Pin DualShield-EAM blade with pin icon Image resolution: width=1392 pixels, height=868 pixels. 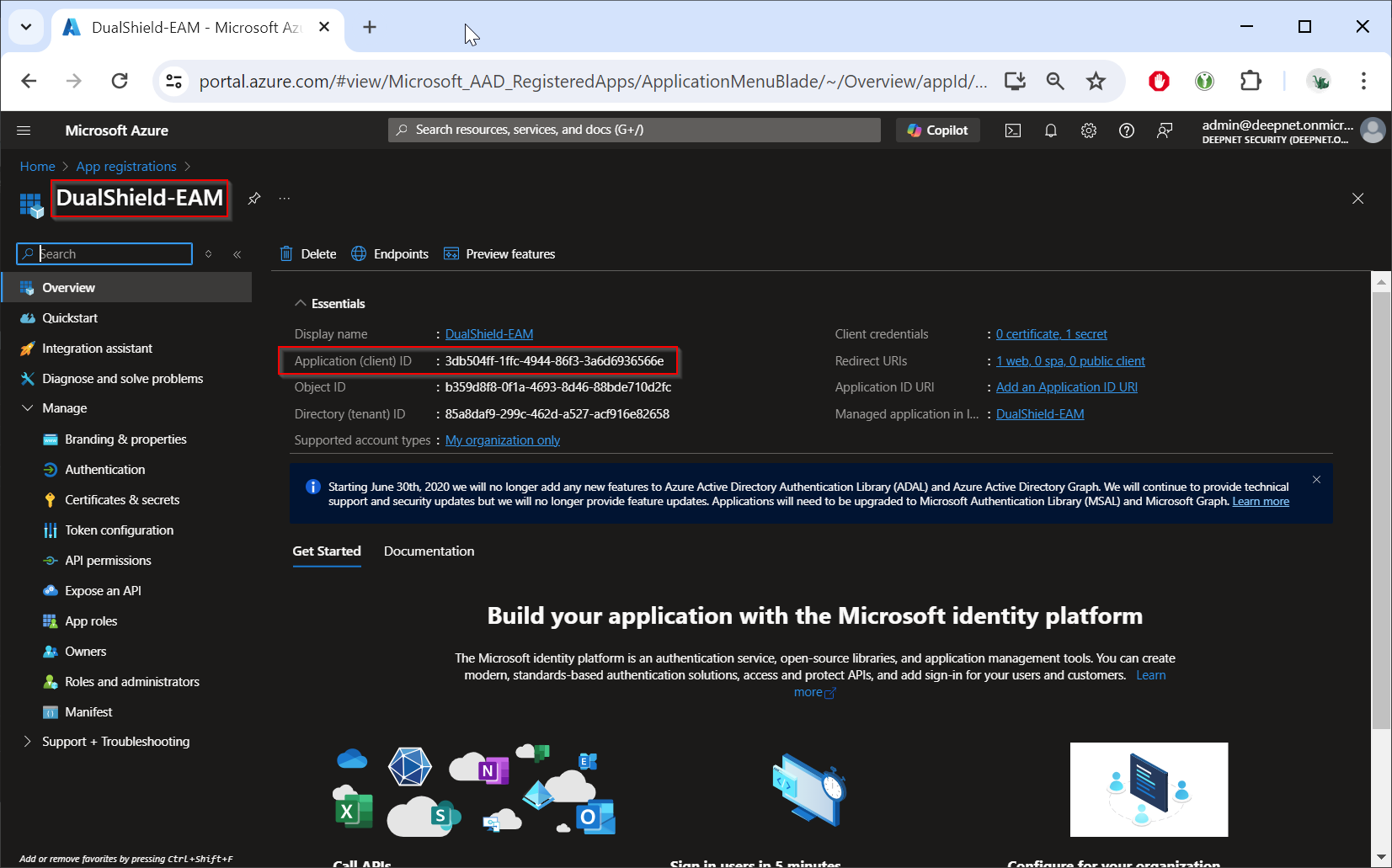(253, 199)
